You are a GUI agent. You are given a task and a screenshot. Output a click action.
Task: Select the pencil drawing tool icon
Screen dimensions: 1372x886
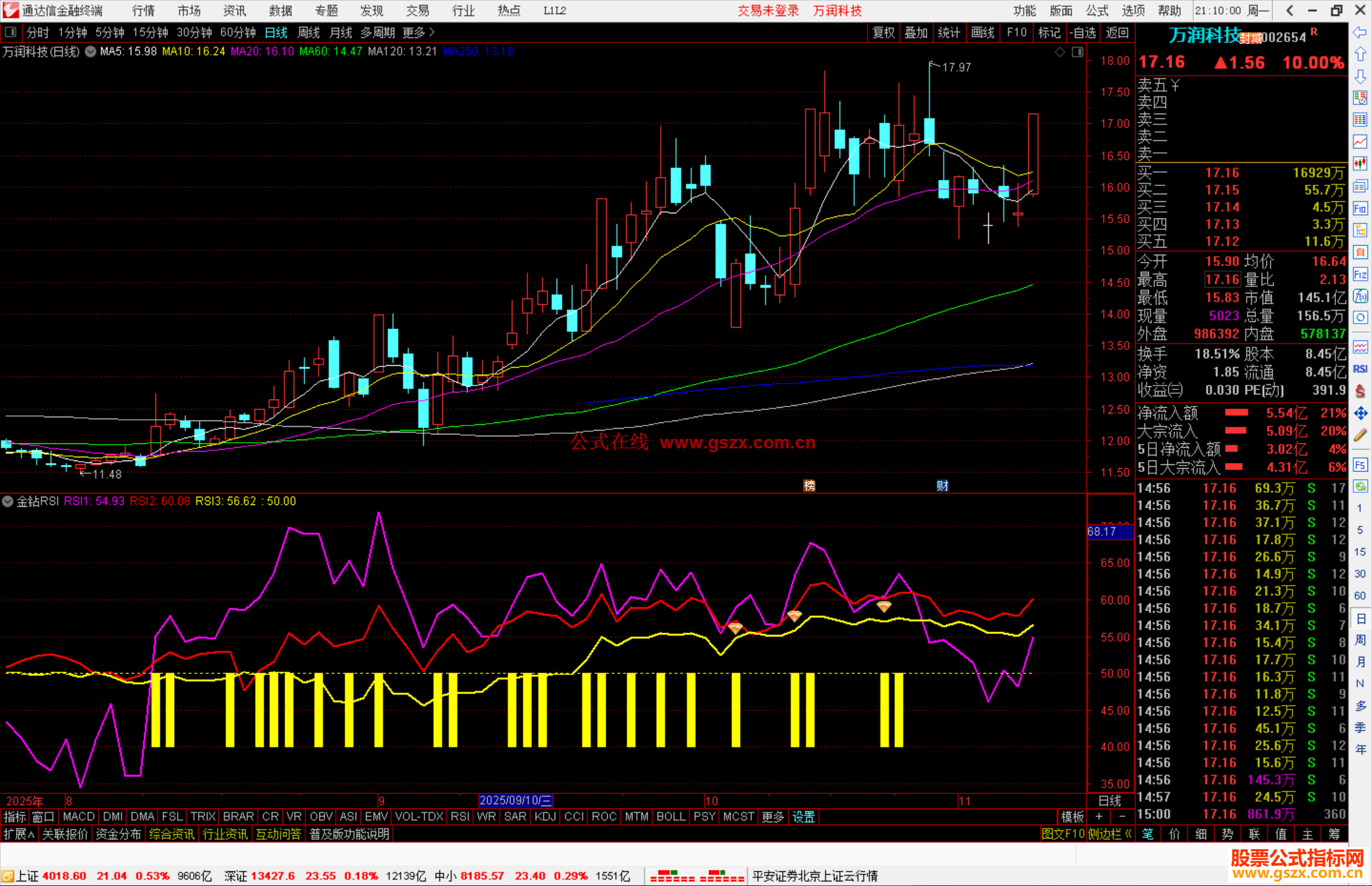[1360, 436]
